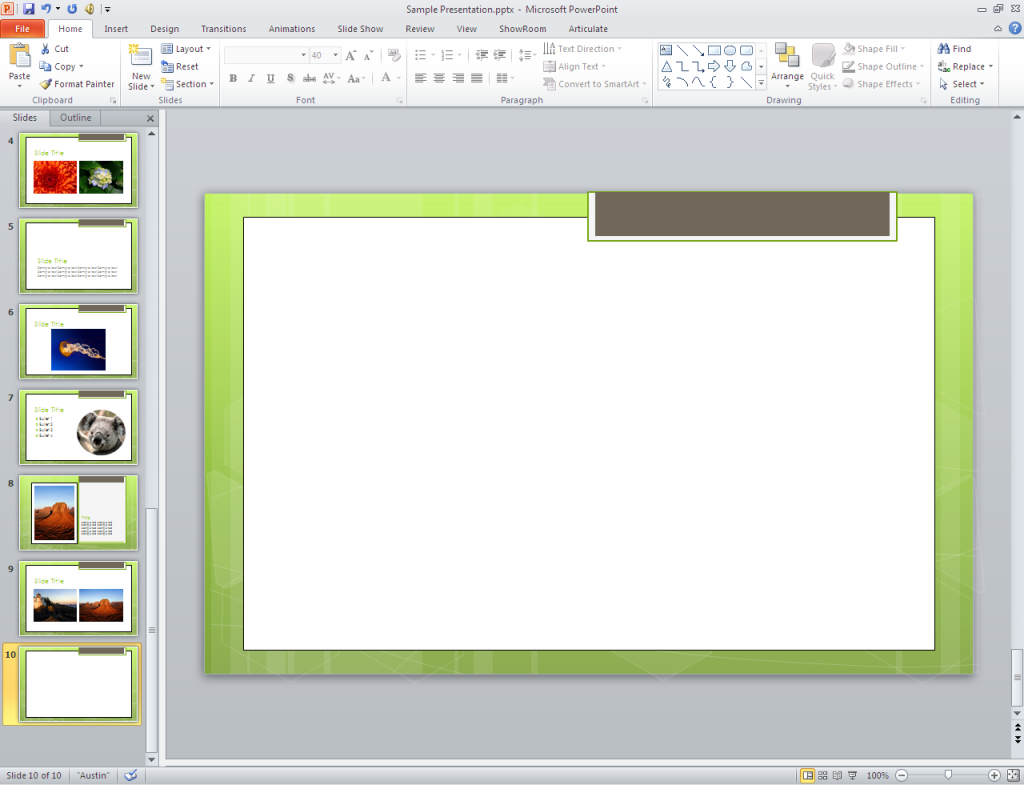The image size is (1024, 785).
Task: Toggle Normal view button in status bar
Action: 807,775
